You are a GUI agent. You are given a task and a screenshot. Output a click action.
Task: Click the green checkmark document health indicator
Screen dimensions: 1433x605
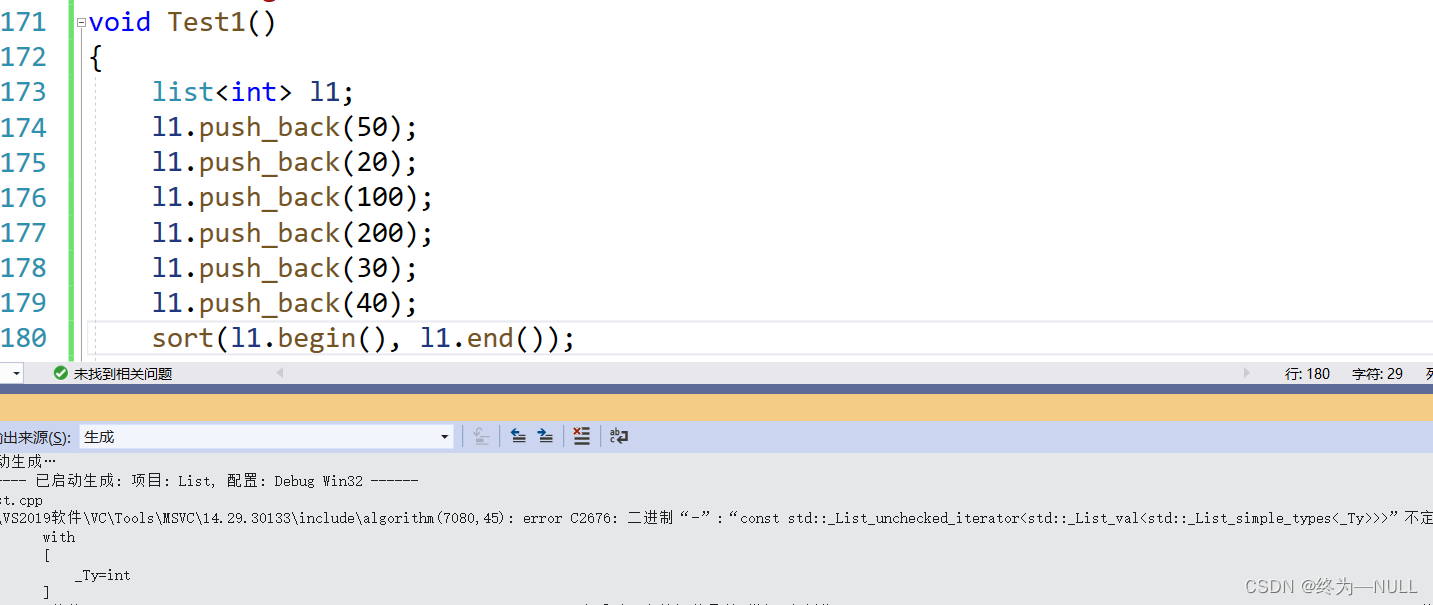tap(60, 373)
